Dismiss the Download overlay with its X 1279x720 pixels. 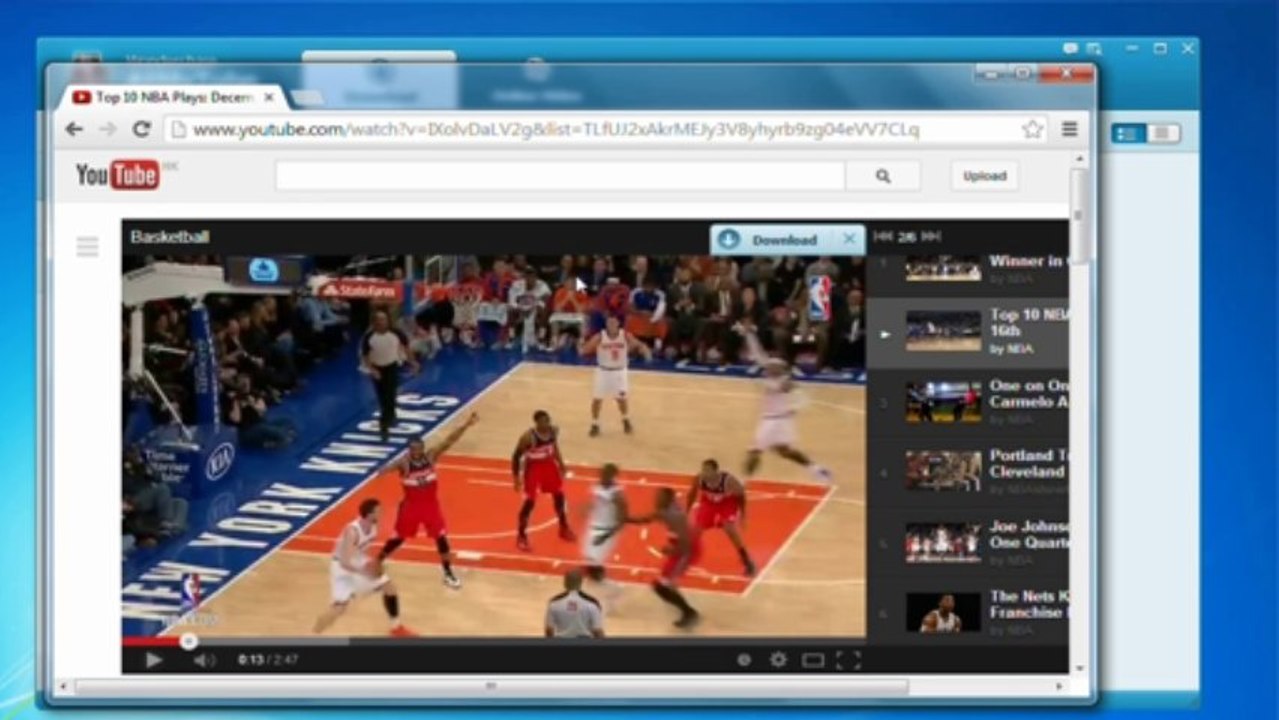849,239
